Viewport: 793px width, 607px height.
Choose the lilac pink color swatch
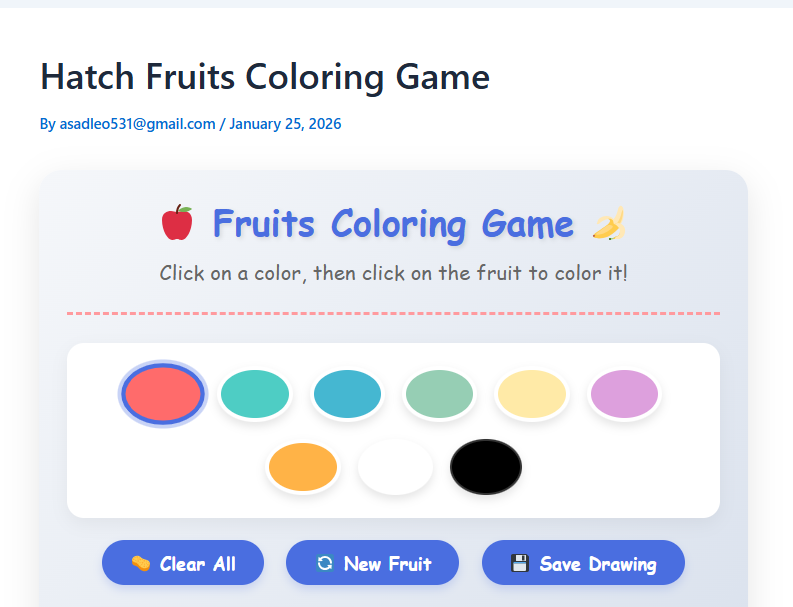(x=624, y=393)
